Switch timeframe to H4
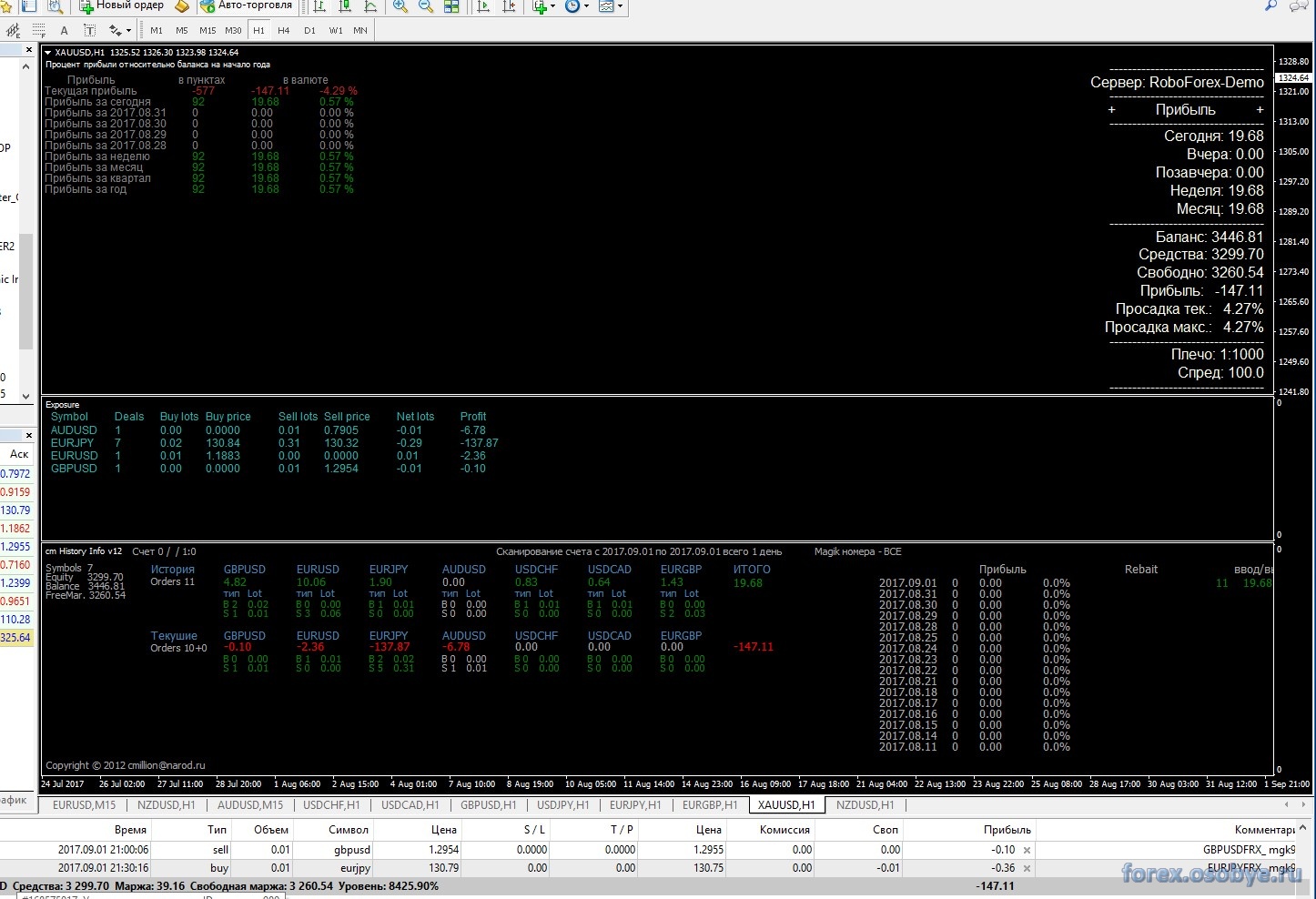The width and height of the screenshot is (1316, 899). 284,31
